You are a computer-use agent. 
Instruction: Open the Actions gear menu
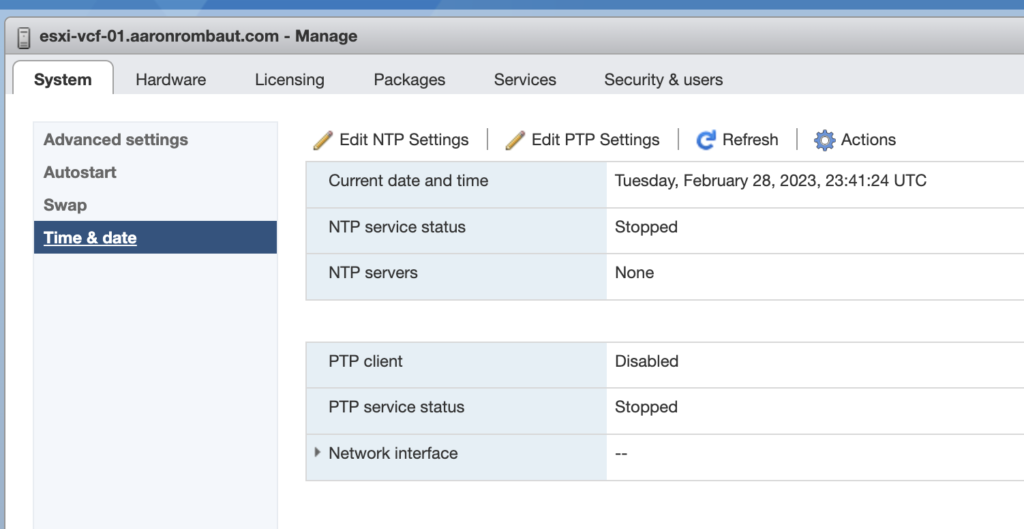click(x=855, y=140)
